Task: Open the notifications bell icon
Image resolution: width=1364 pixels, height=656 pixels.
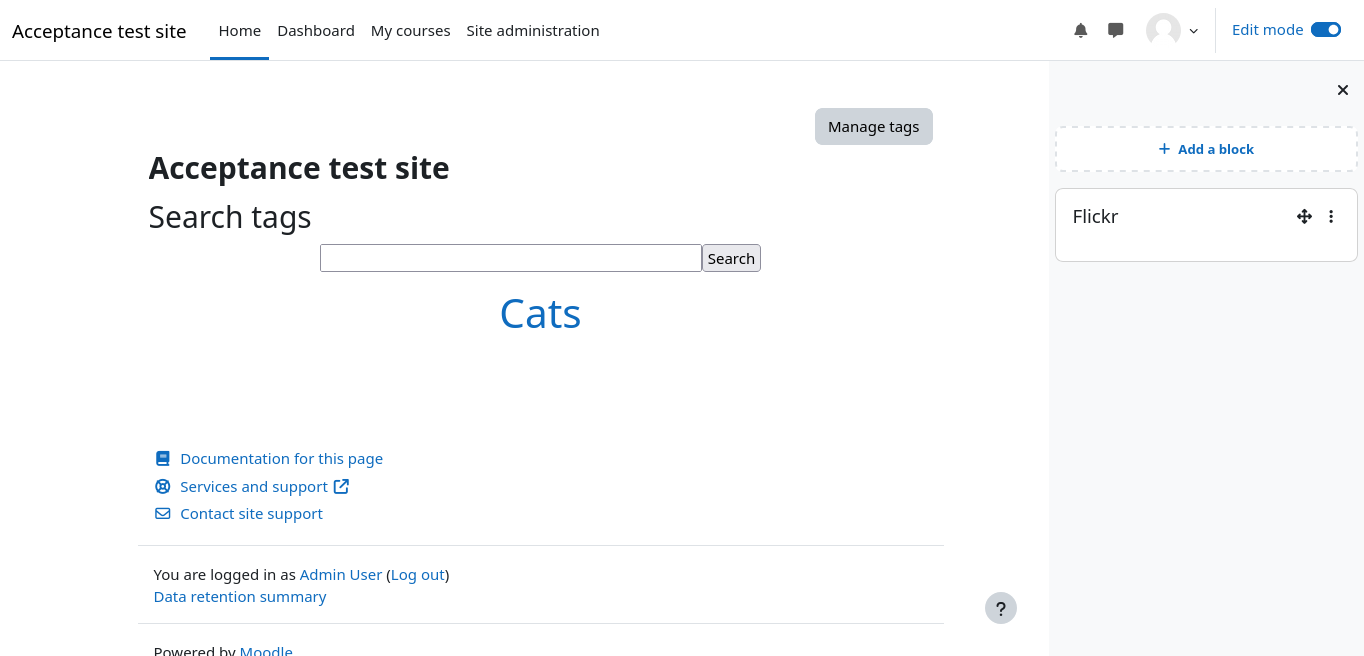Action: point(1080,30)
